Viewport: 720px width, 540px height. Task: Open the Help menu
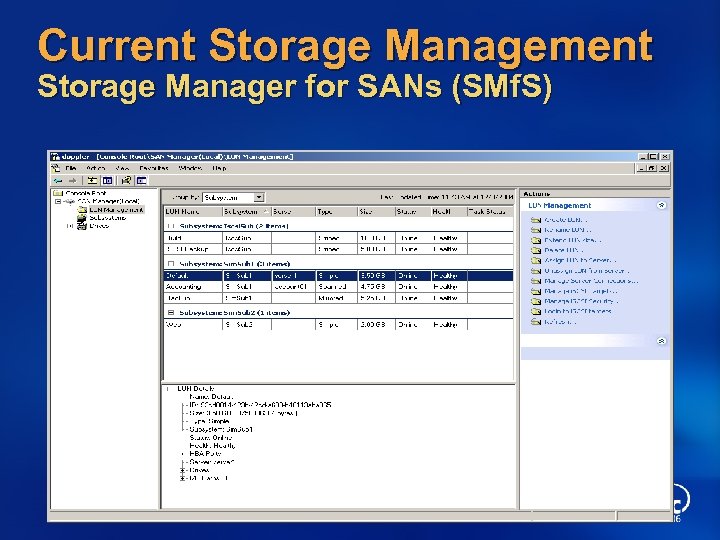coord(219,168)
